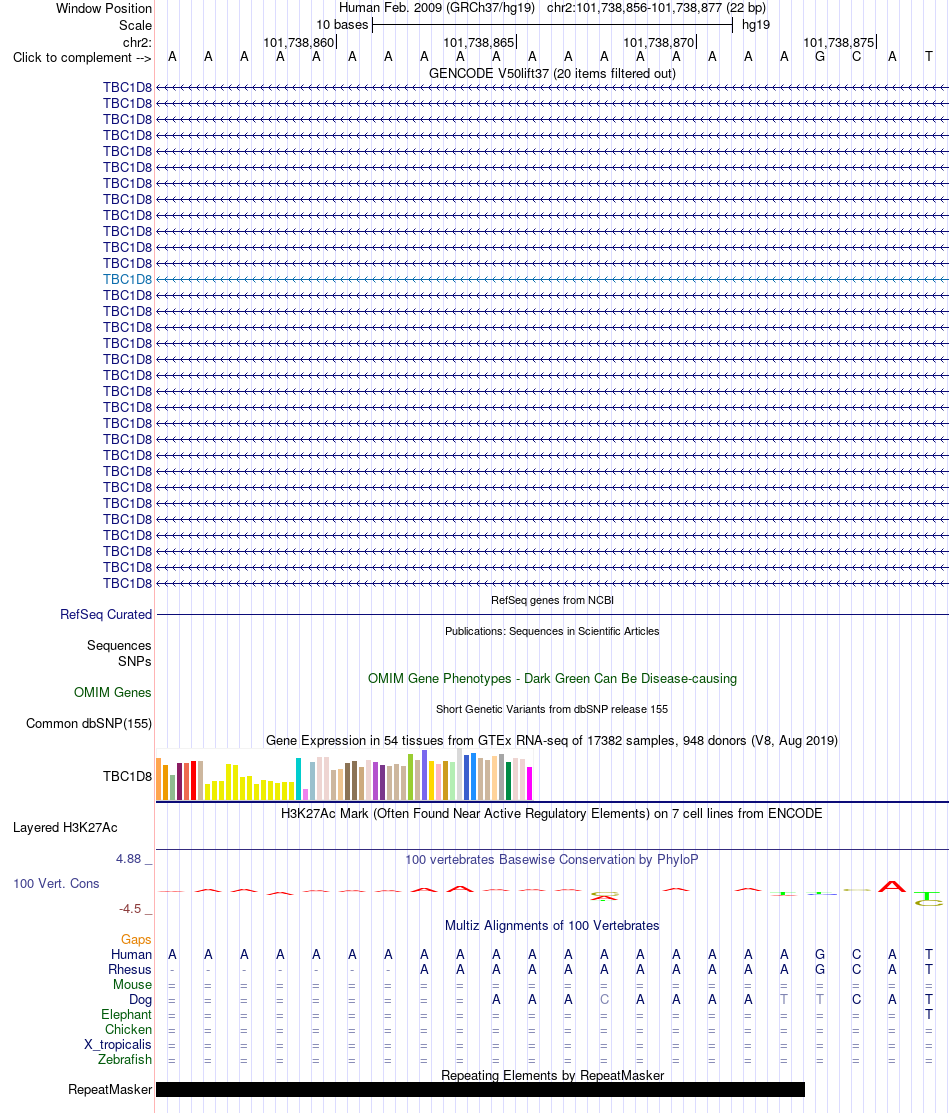Click the Human species label
Image resolution: width=950 pixels, height=1113 pixels.
pyautogui.click(x=131, y=955)
